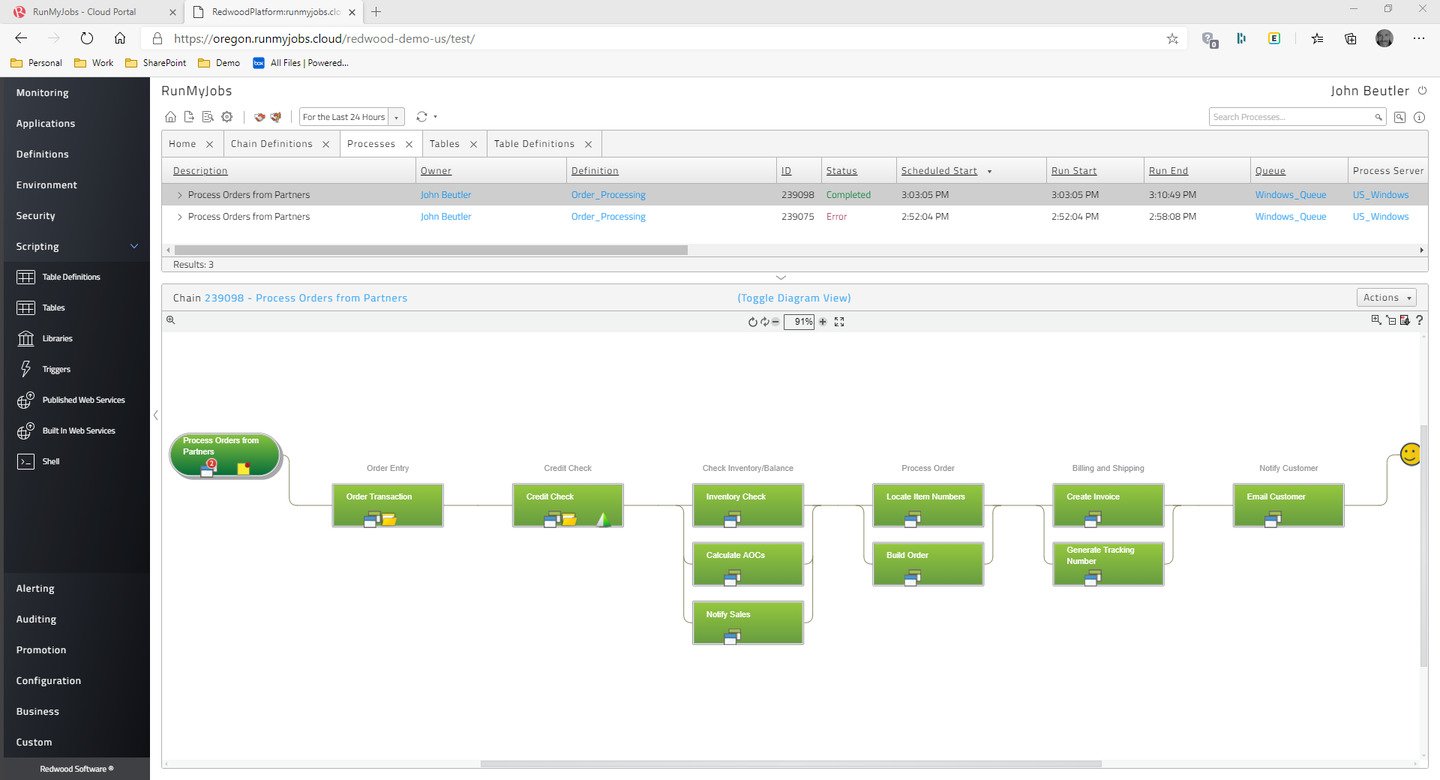1440x780 pixels.
Task: Open Table Definitions in the sidebar
Action: (71, 277)
